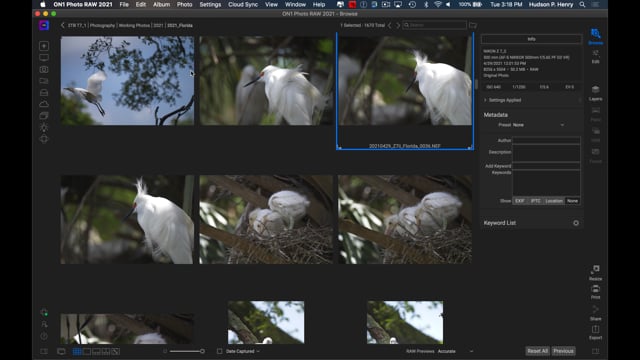Go to previous photo arrow near search
The height and width of the screenshot is (360, 640).
[x=390, y=25]
